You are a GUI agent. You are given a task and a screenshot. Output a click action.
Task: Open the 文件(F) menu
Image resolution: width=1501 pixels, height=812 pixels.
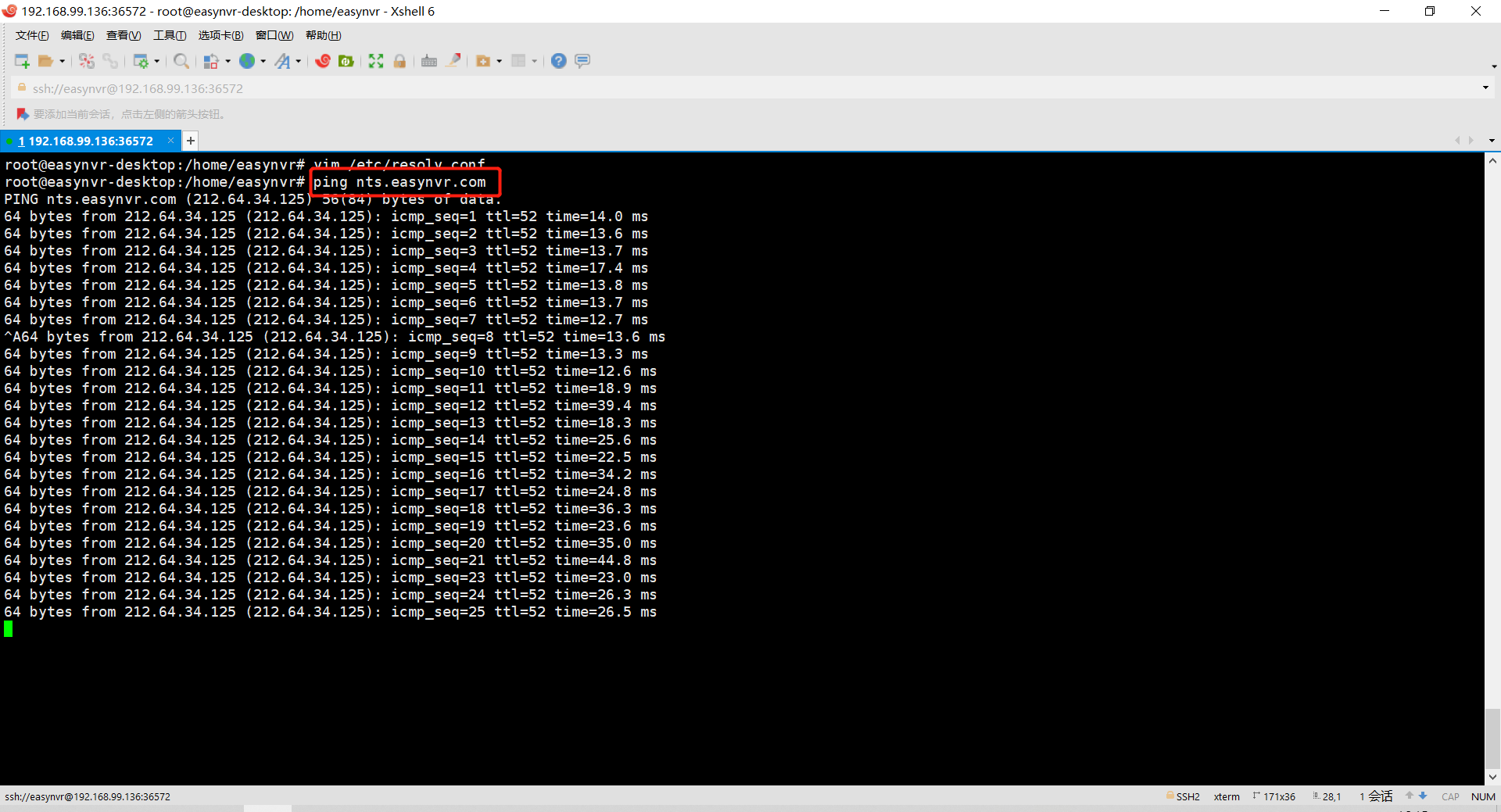click(x=32, y=35)
